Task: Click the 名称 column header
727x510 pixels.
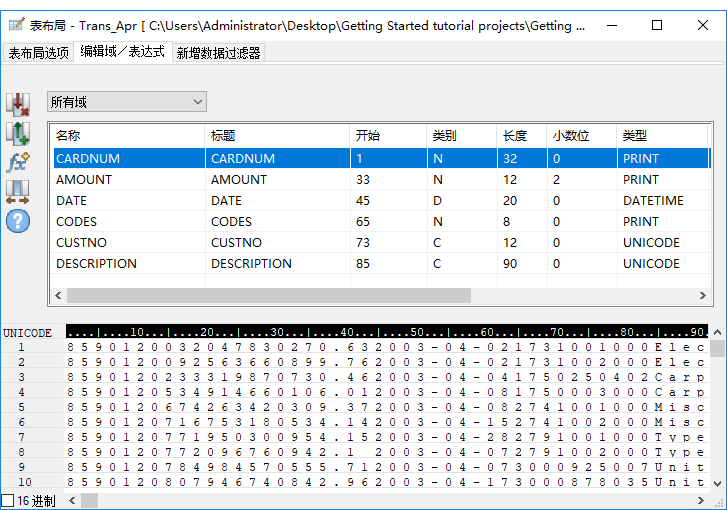Action: pos(68,136)
